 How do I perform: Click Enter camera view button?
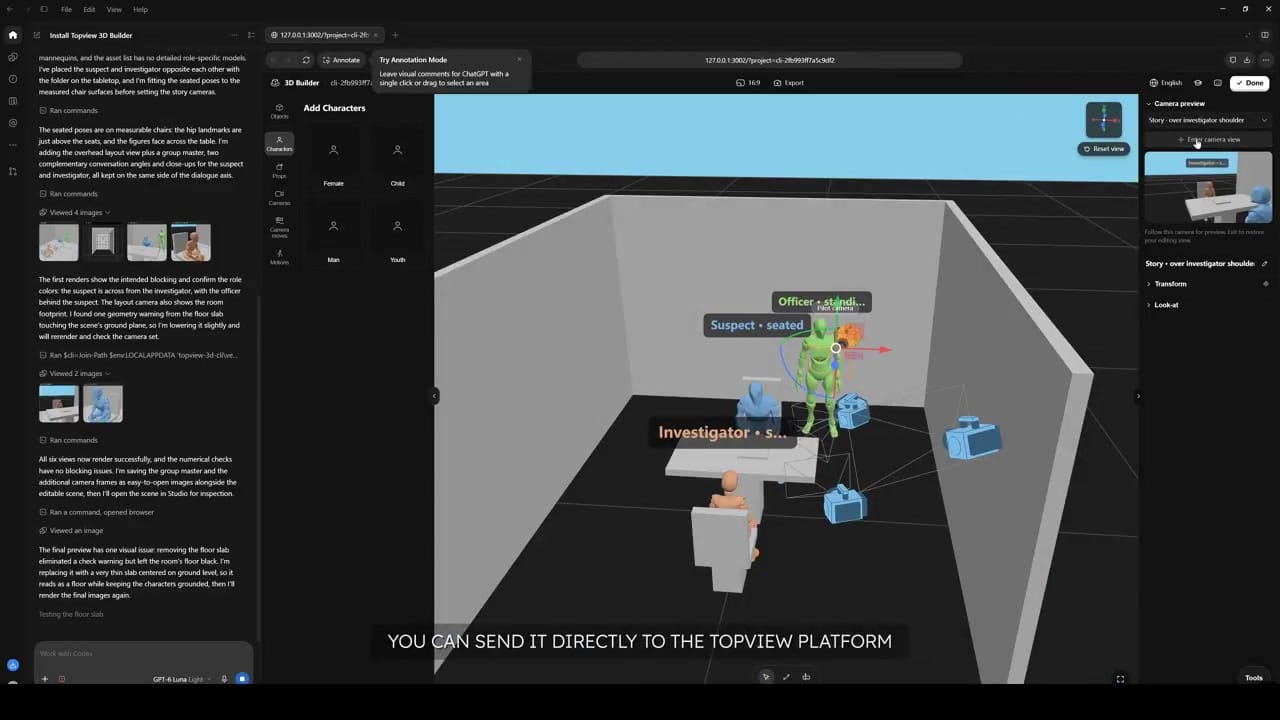pos(1208,139)
